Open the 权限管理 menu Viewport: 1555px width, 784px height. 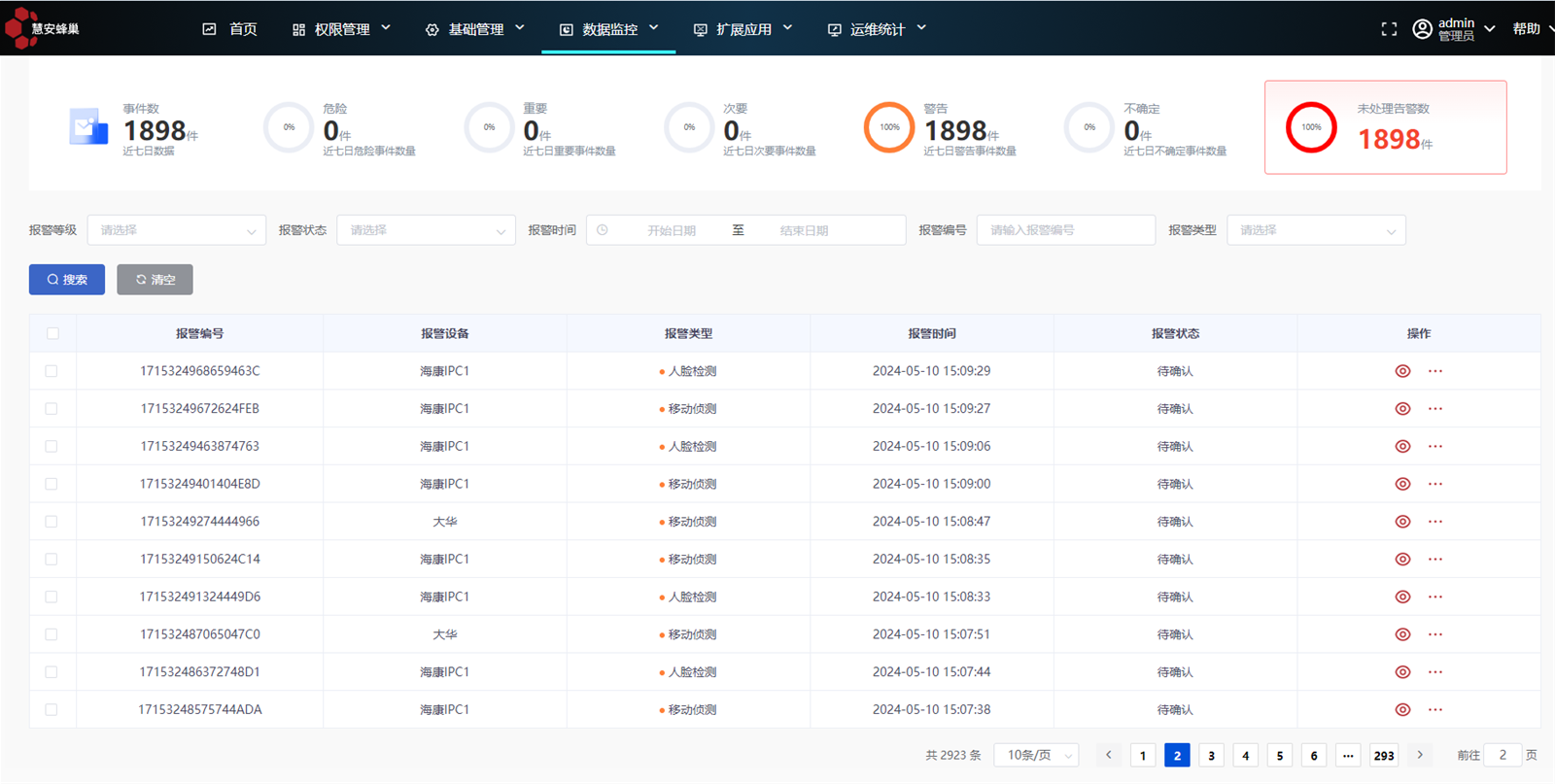pyautogui.click(x=341, y=29)
